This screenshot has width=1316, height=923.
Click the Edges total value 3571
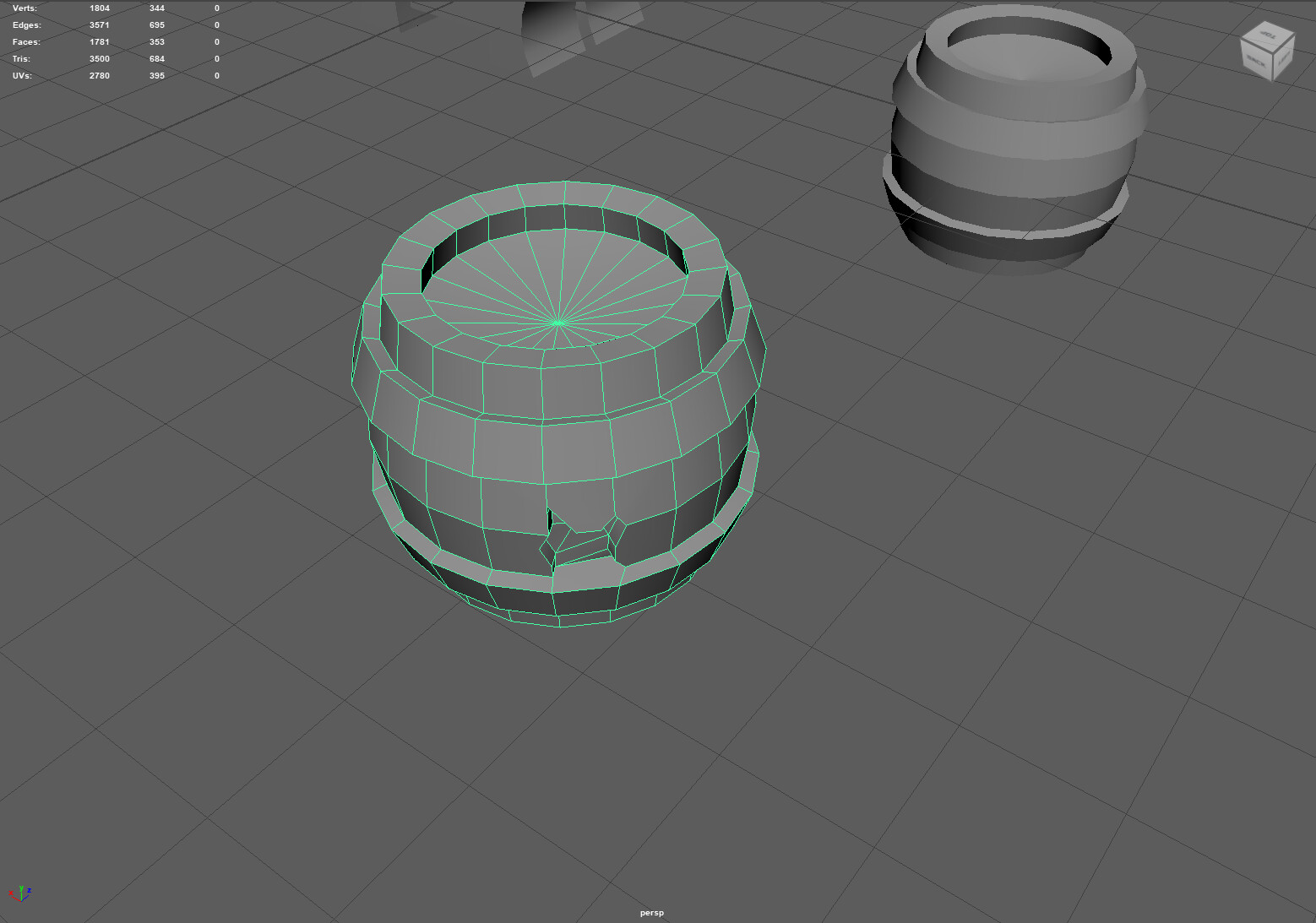(x=100, y=25)
